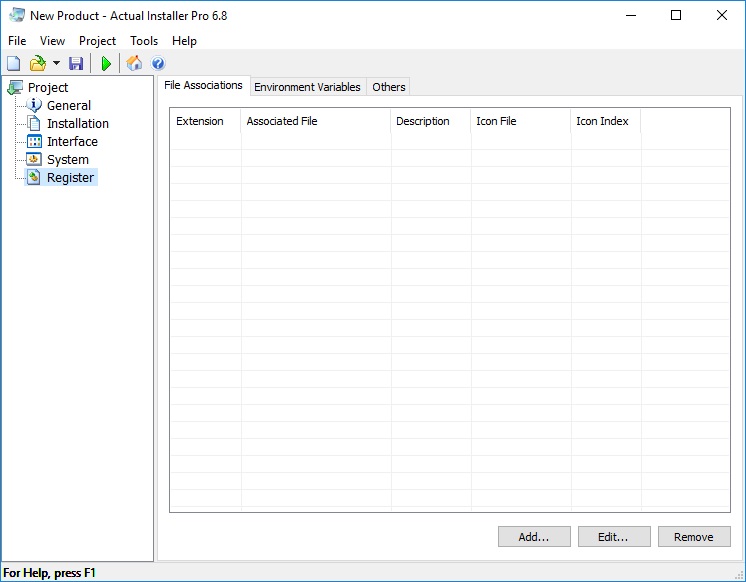
Task: Switch to File Associations tab
Action: tap(203, 85)
